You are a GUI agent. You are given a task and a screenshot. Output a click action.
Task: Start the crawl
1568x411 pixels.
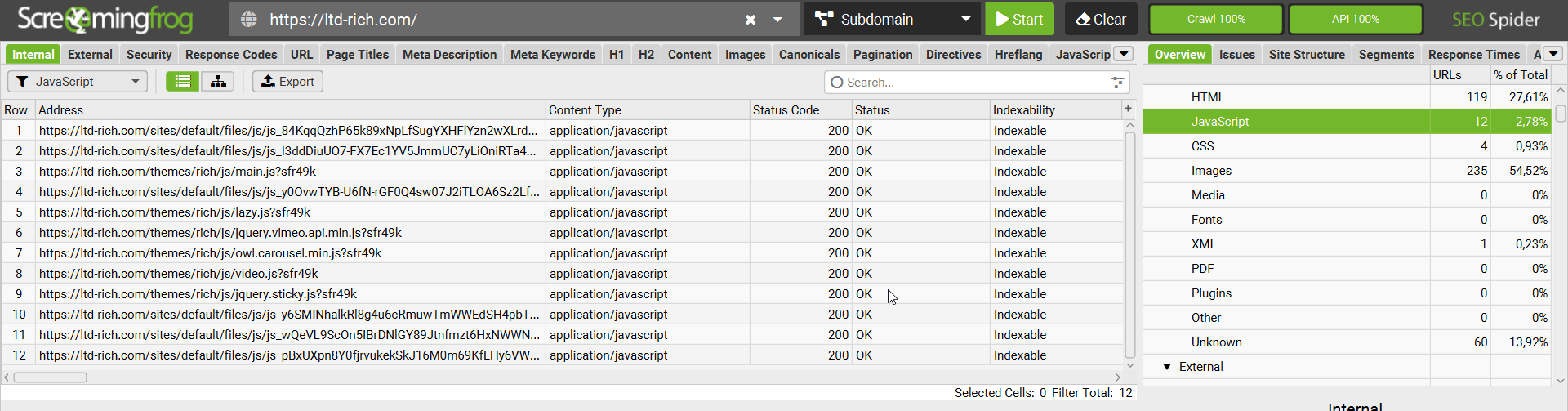click(x=1019, y=19)
